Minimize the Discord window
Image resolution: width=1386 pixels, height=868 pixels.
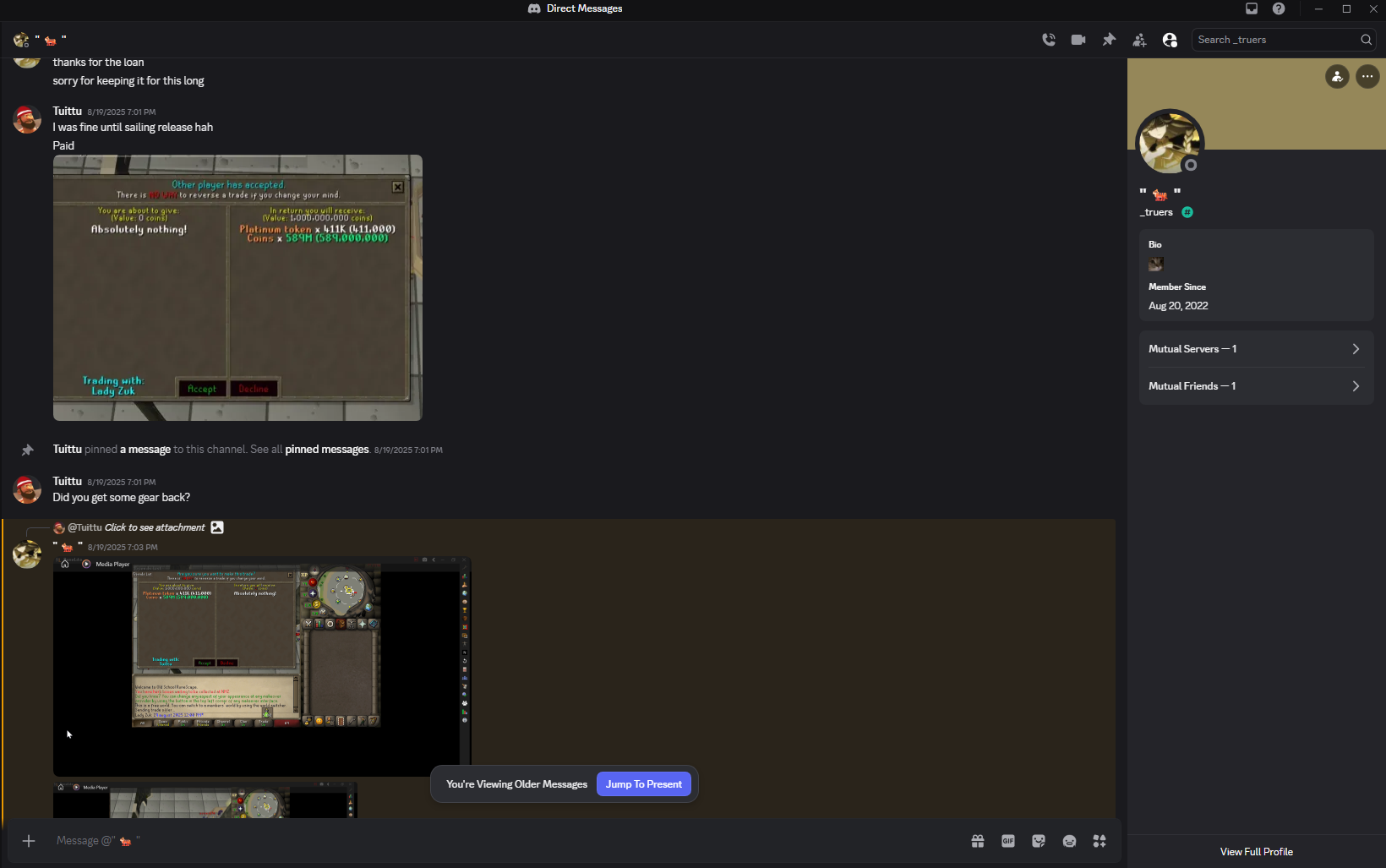[x=1318, y=8]
